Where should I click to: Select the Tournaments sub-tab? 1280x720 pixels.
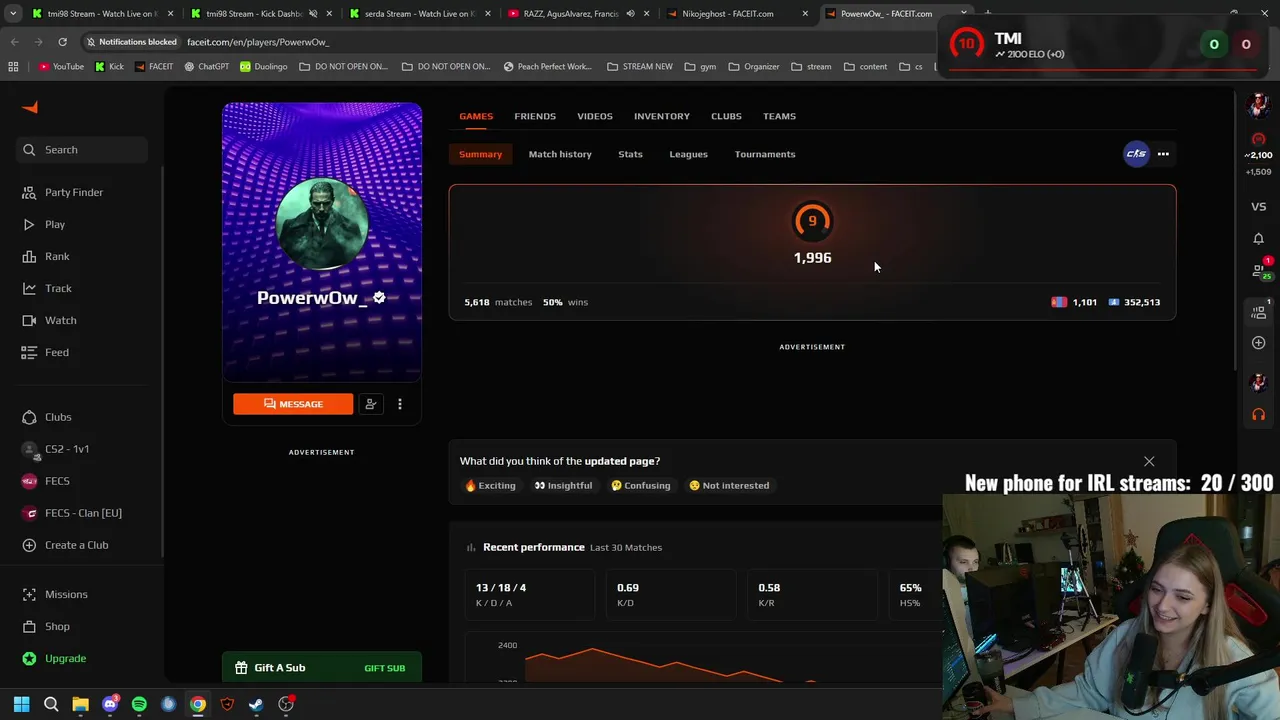(765, 154)
